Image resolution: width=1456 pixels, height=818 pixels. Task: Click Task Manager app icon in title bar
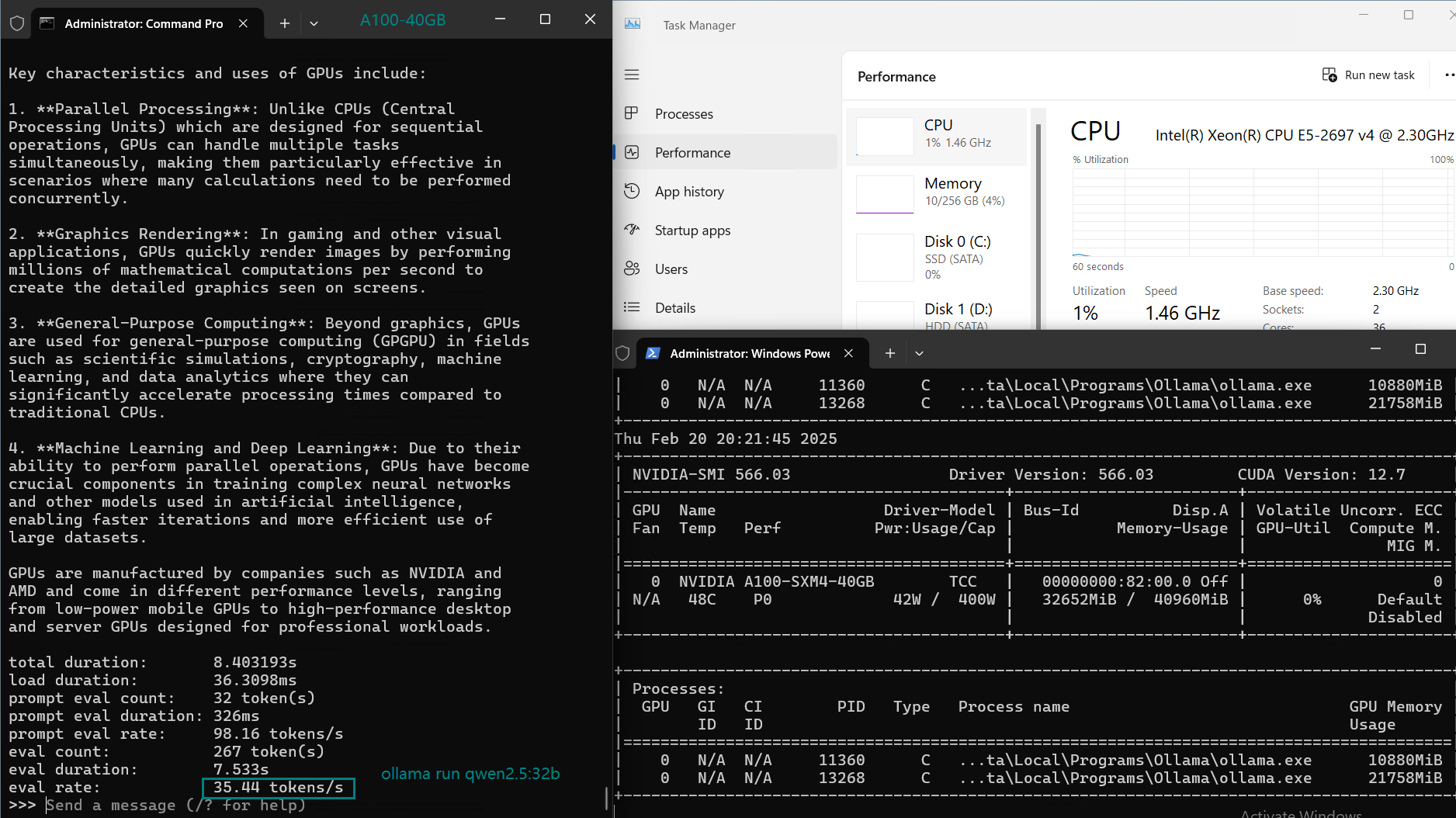coord(633,25)
